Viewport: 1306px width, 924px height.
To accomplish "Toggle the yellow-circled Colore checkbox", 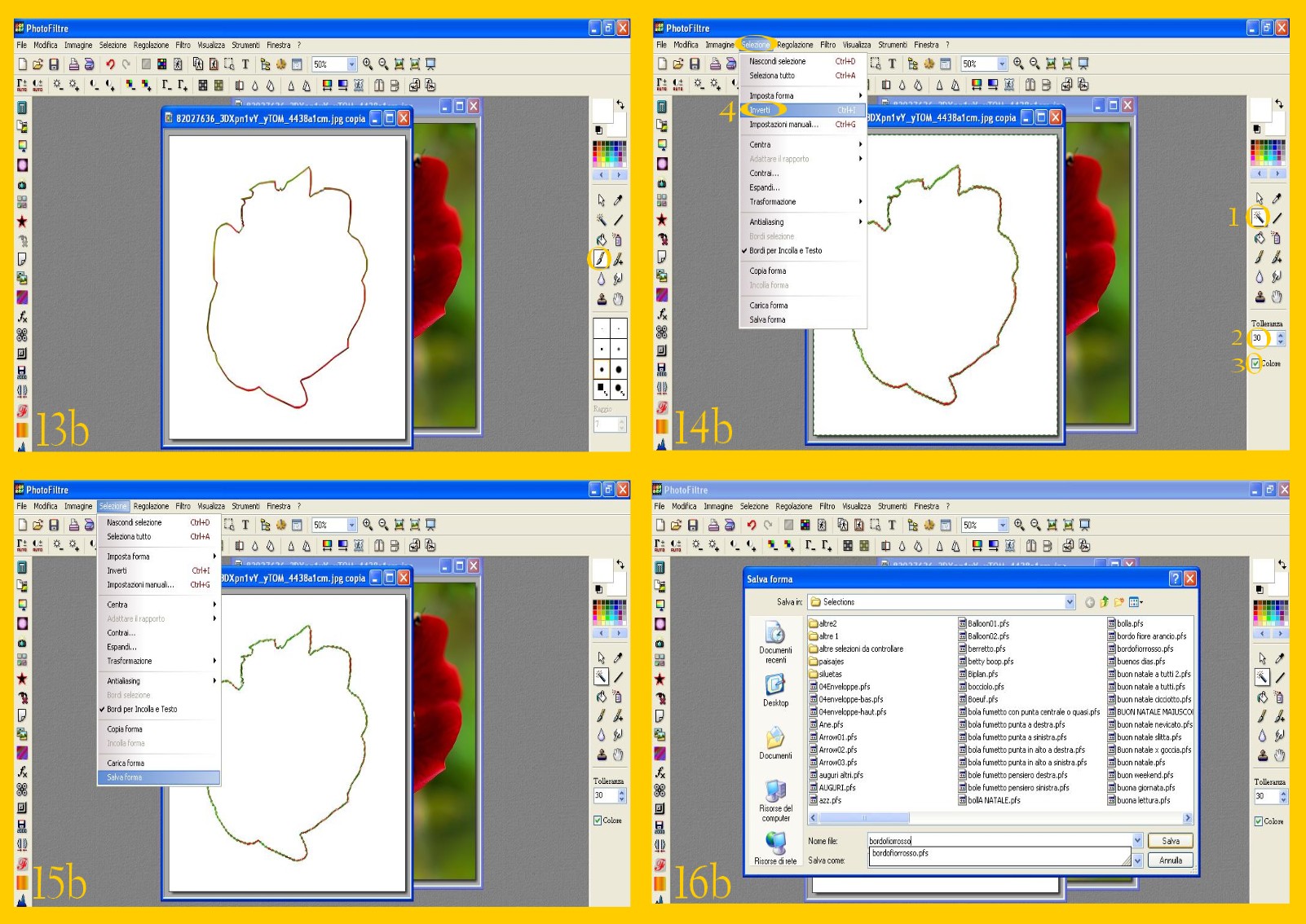I will 1255,363.
